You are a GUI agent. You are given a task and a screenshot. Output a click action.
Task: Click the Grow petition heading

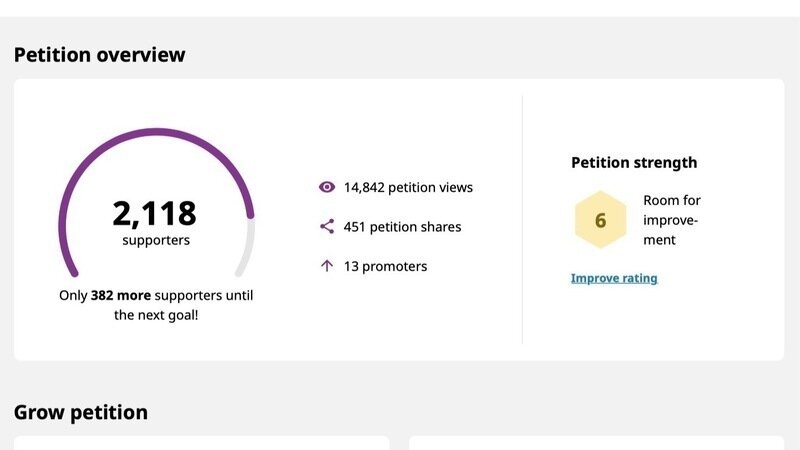pos(81,412)
